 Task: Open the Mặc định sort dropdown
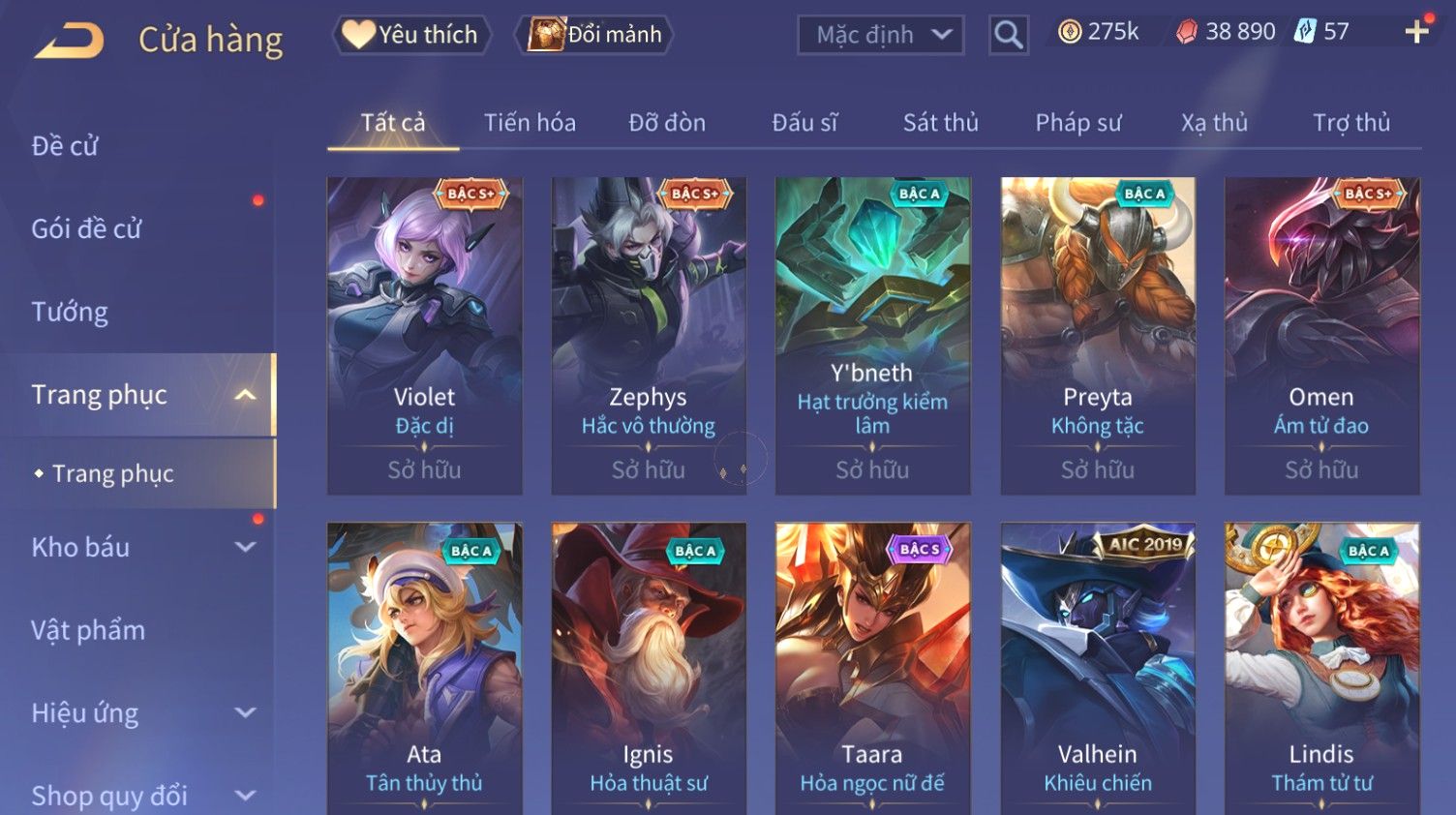coord(880,35)
